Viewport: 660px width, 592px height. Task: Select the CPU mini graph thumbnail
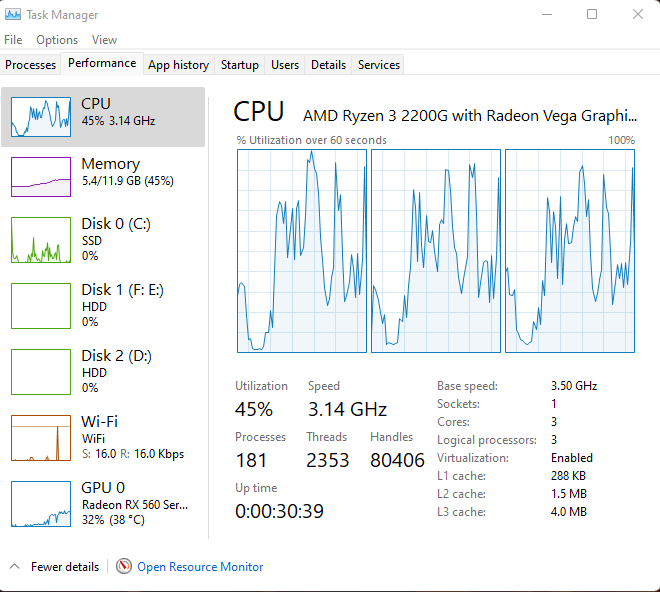41,117
